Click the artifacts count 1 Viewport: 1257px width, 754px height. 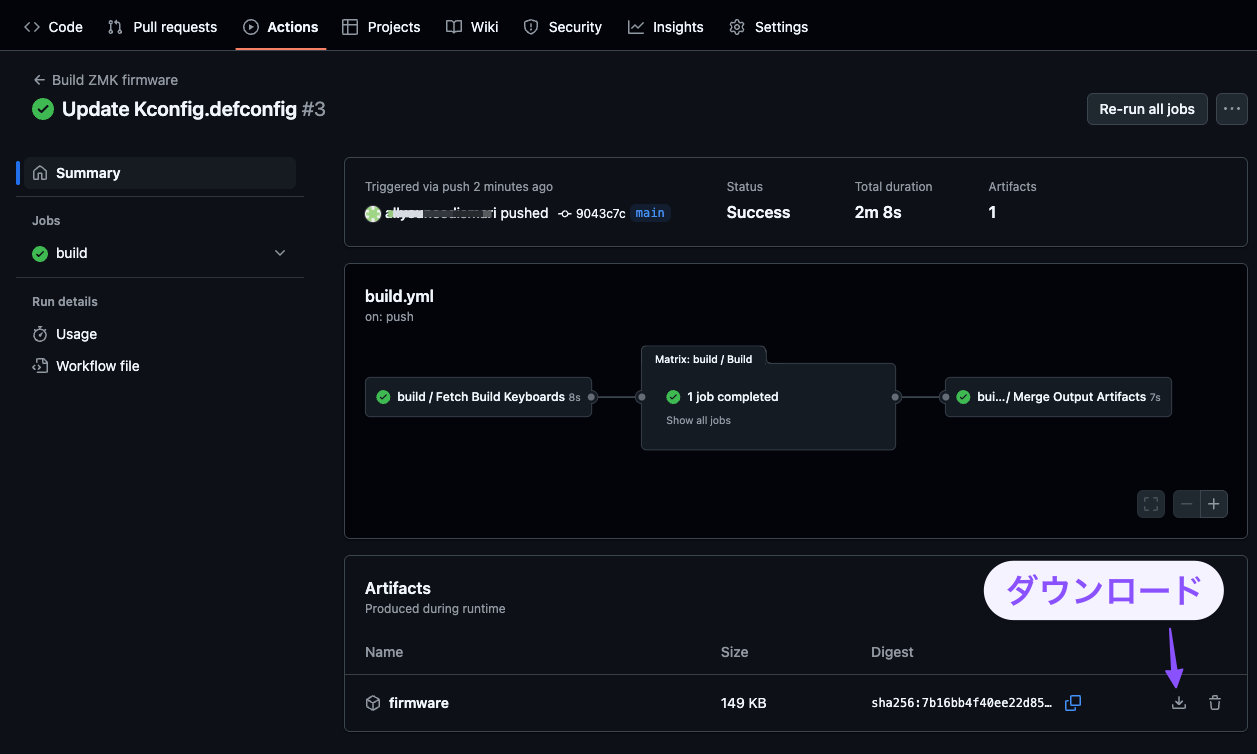(x=992, y=212)
